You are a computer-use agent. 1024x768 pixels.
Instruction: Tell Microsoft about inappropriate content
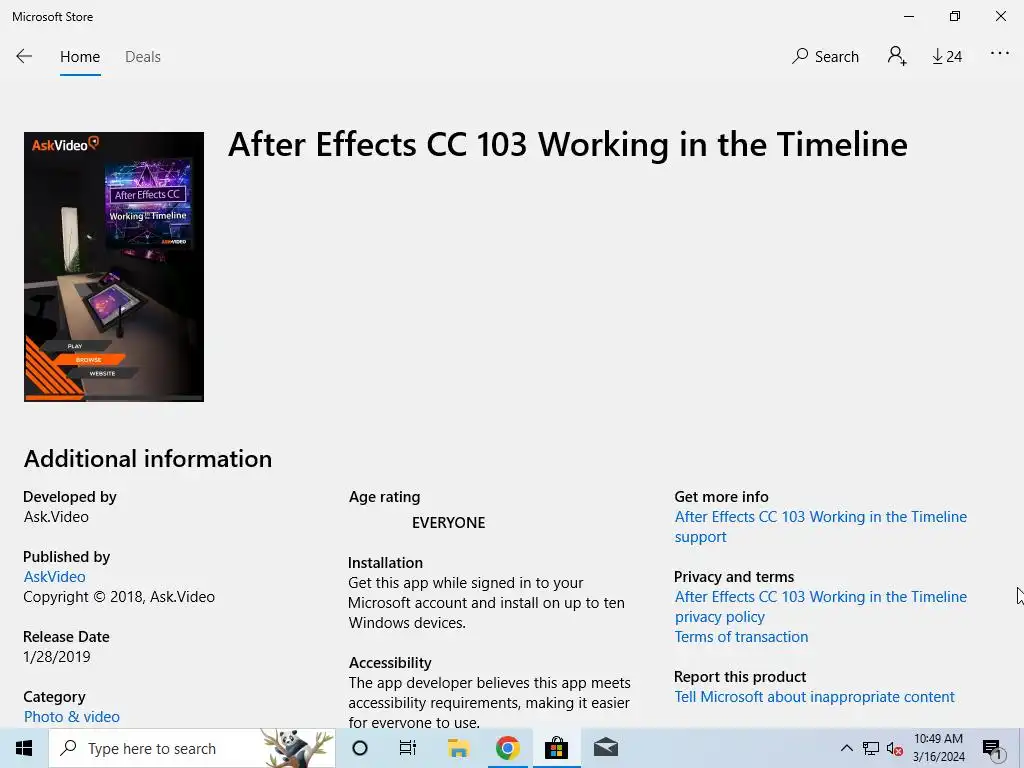pyautogui.click(x=814, y=697)
